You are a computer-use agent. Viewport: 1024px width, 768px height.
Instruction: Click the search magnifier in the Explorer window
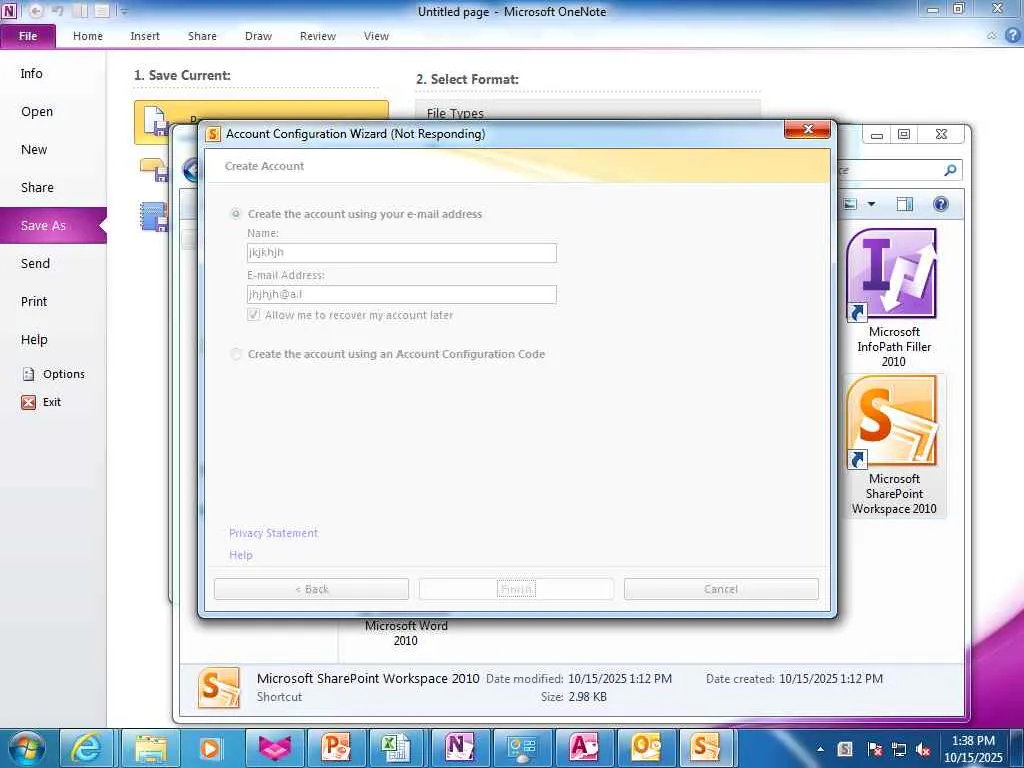(950, 170)
